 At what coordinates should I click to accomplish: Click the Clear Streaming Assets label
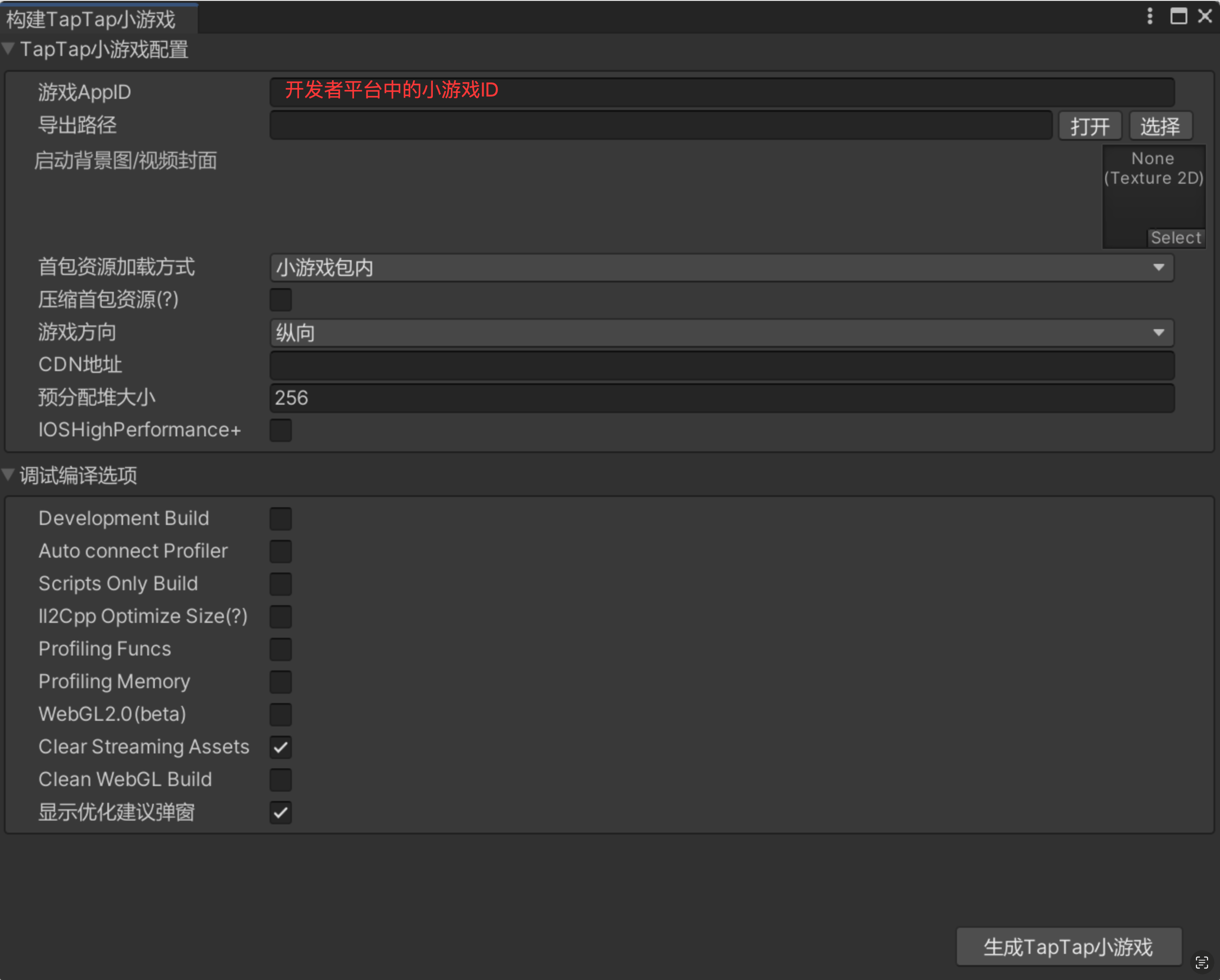144,747
